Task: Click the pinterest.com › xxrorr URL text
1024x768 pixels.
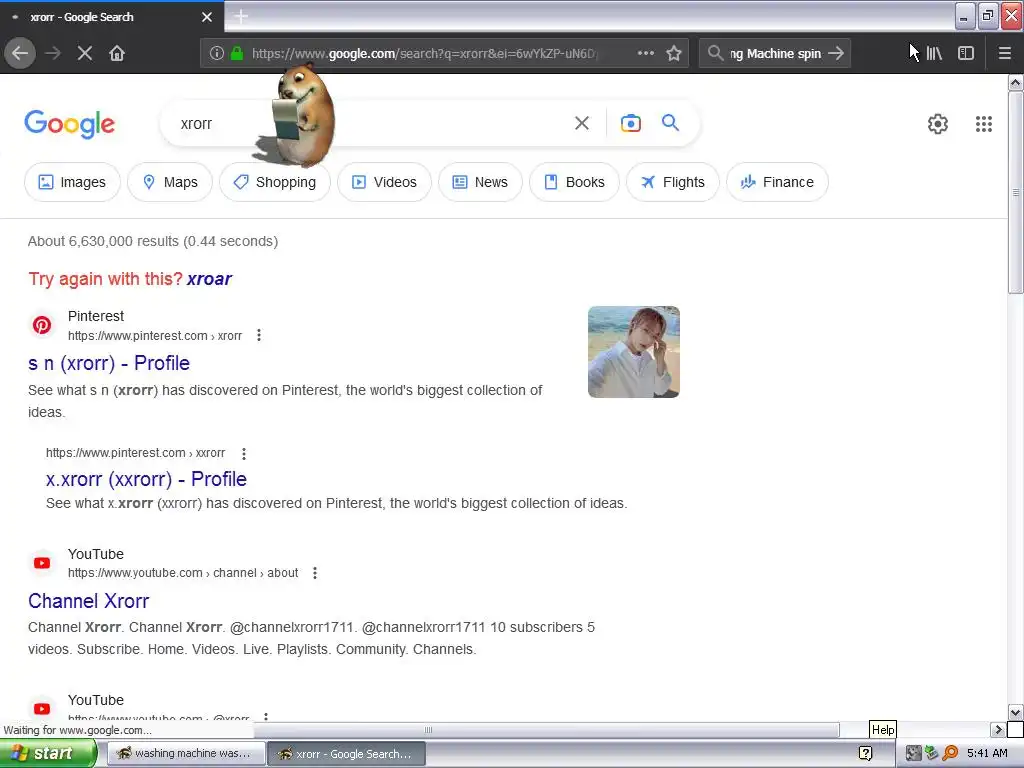Action: coord(135,453)
